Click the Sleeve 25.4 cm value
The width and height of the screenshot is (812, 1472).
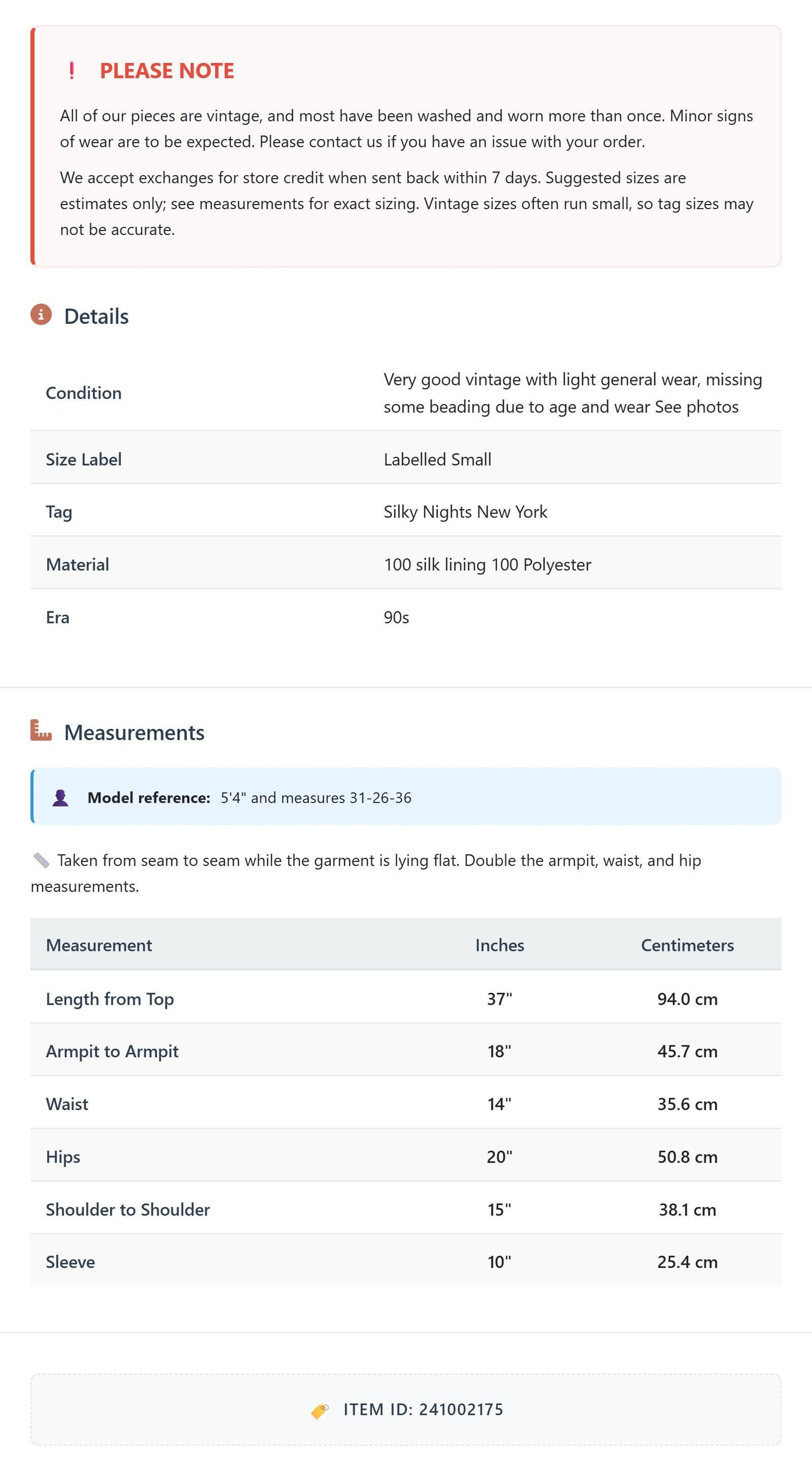click(687, 1262)
